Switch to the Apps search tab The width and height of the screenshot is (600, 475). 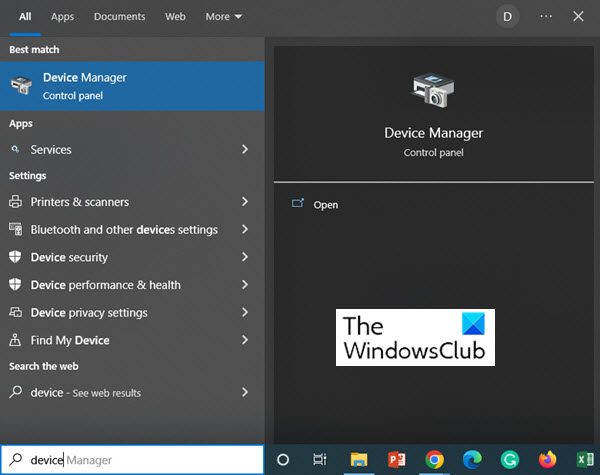coord(62,17)
